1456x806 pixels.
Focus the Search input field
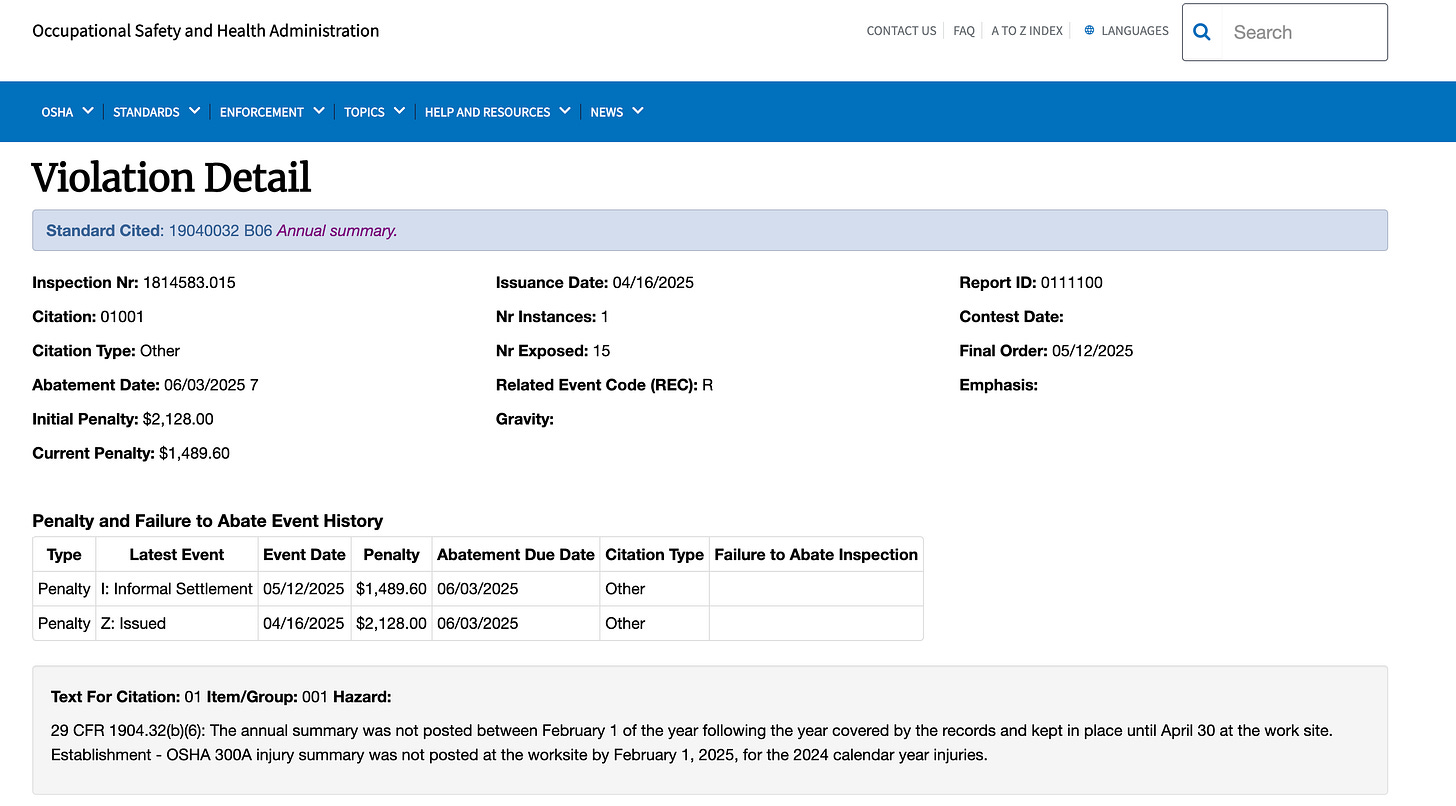tap(1302, 32)
